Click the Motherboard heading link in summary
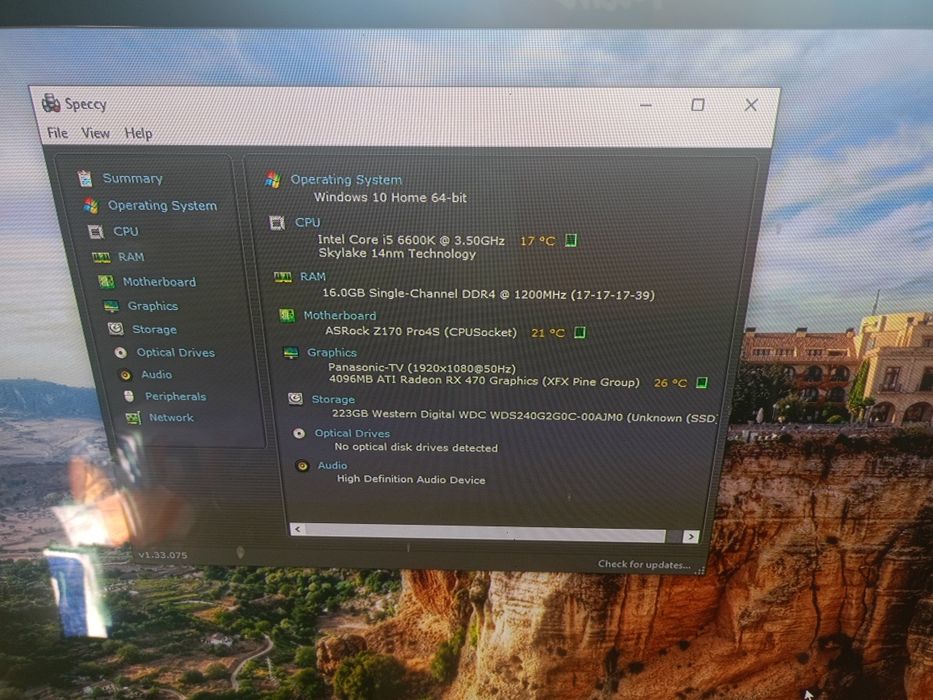This screenshot has width=933, height=700. [339, 315]
